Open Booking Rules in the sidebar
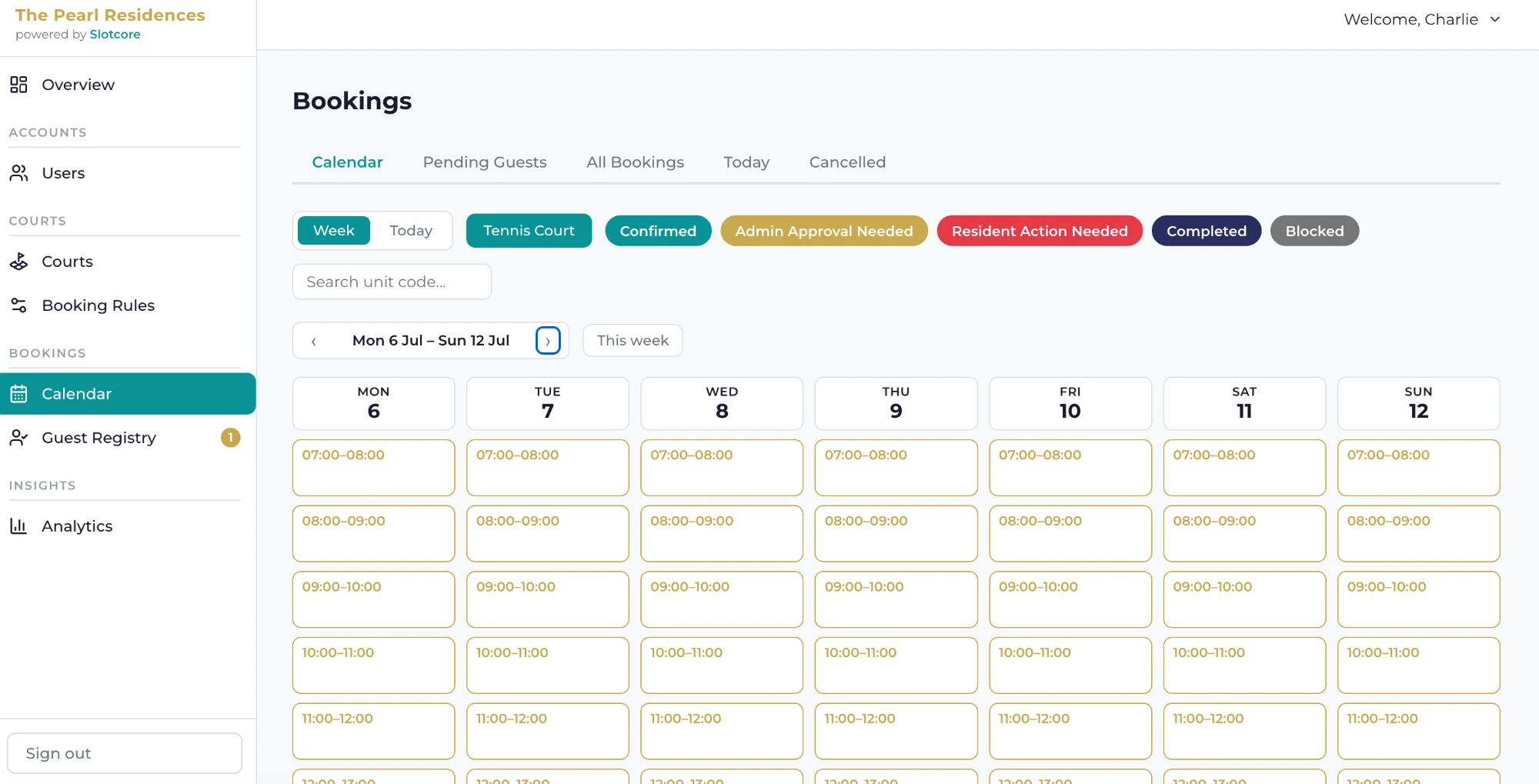The width and height of the screenshot is (1539, 784). (128, 305)
